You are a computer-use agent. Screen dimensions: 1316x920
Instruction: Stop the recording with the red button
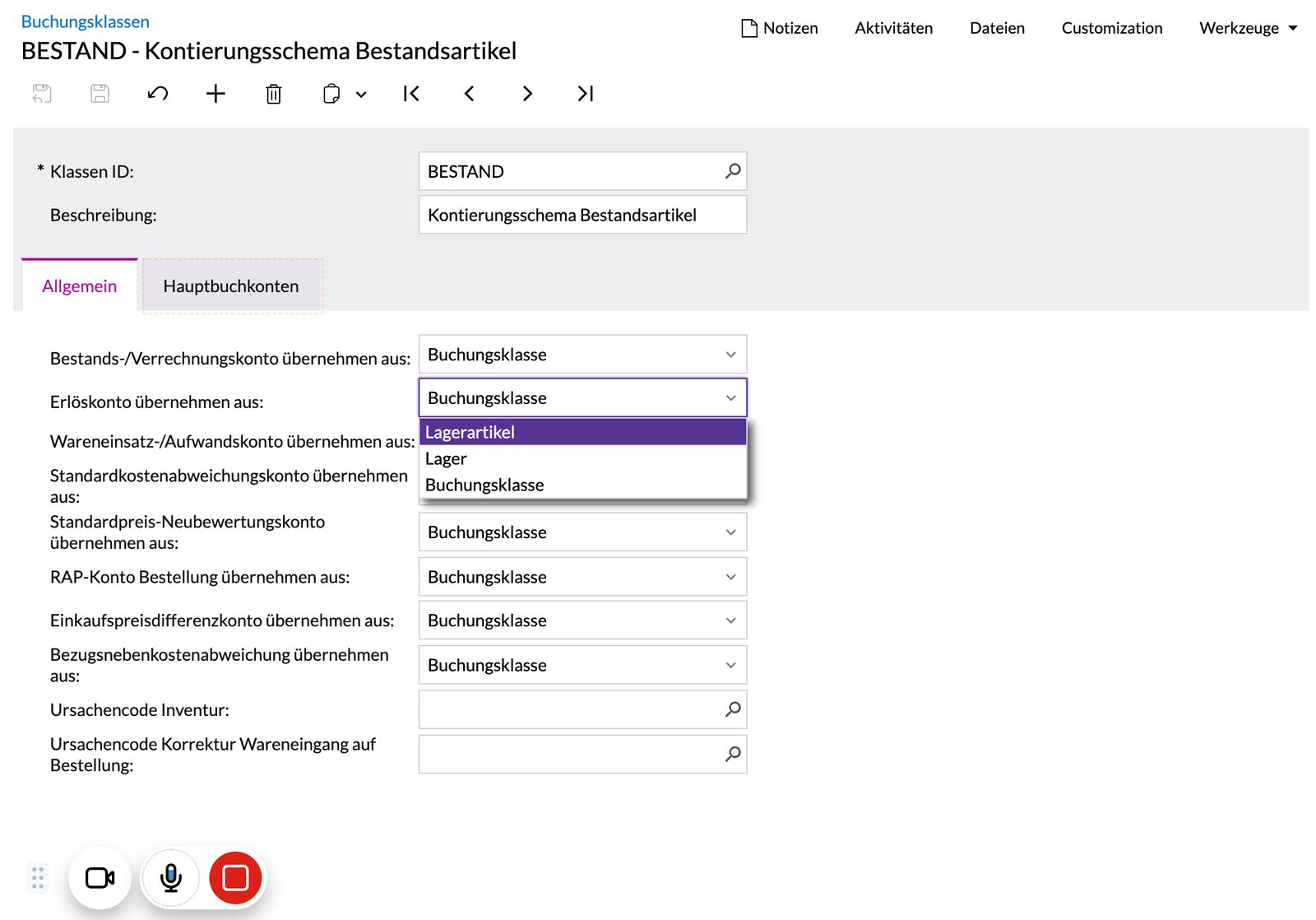tap(235, 878)
